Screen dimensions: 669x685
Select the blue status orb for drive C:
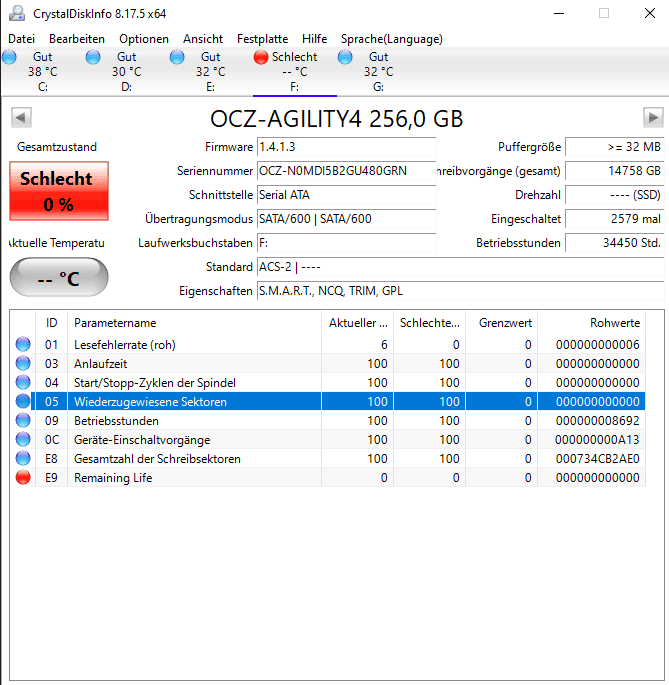point(9,57)
